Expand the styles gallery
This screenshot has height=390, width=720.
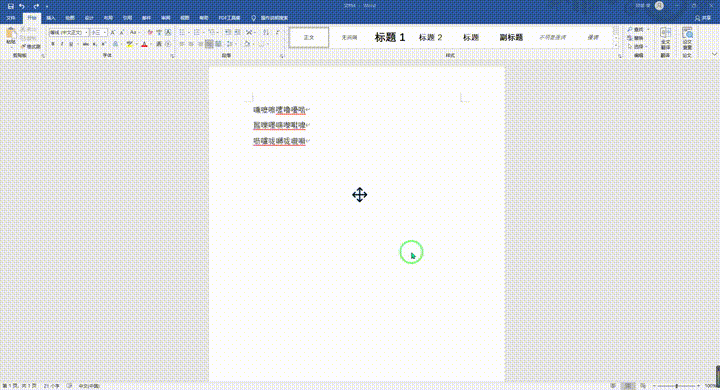click(x=616, y=45)
